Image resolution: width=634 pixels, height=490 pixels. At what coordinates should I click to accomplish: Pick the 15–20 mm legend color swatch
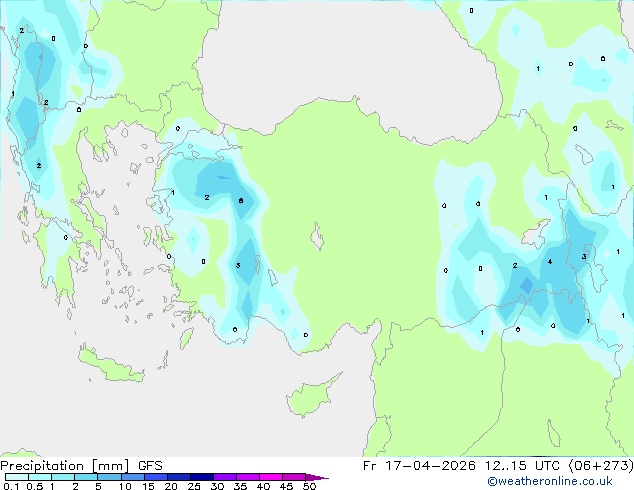tap(156, 477)
